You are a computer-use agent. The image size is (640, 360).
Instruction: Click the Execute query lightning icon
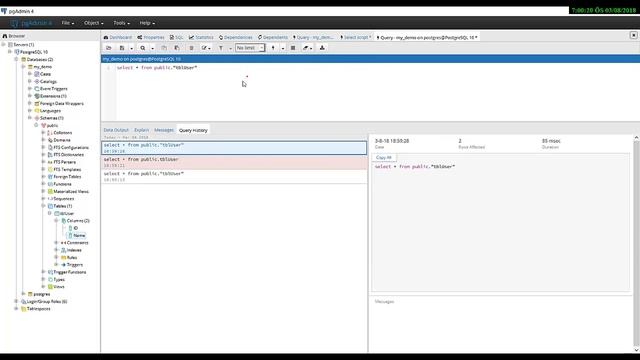pyautogui.click(x=273, y=48)
